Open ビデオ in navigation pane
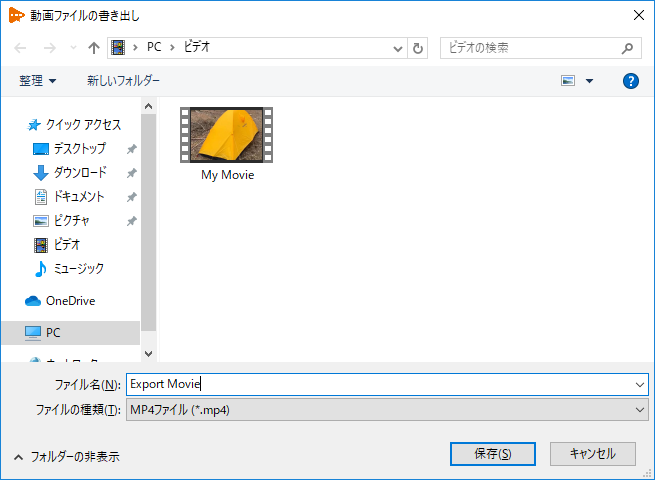 (57, 244)
